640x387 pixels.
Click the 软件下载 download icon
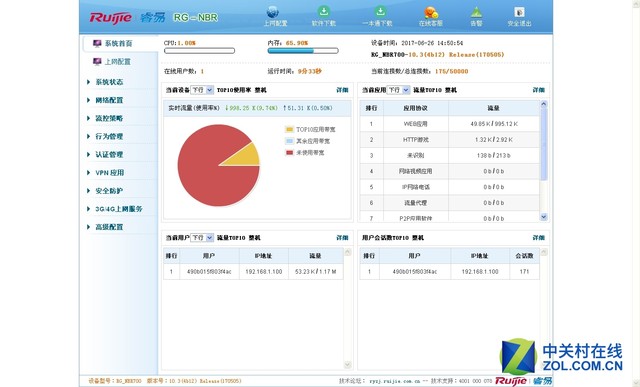(324, 11)
